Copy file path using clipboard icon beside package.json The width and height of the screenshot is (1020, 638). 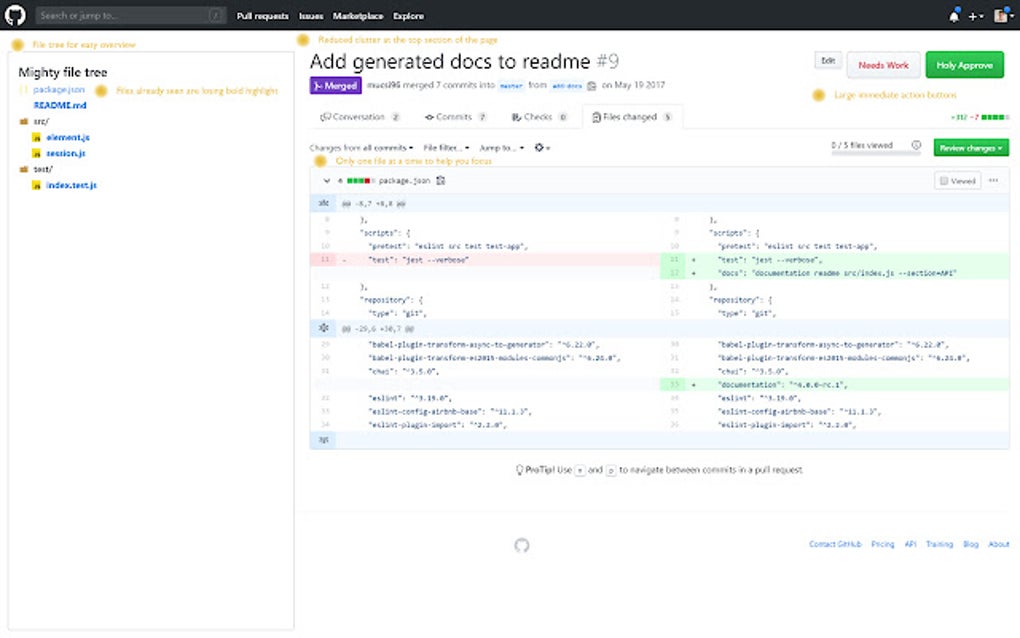pyautogui.click(x=442, y=181)
